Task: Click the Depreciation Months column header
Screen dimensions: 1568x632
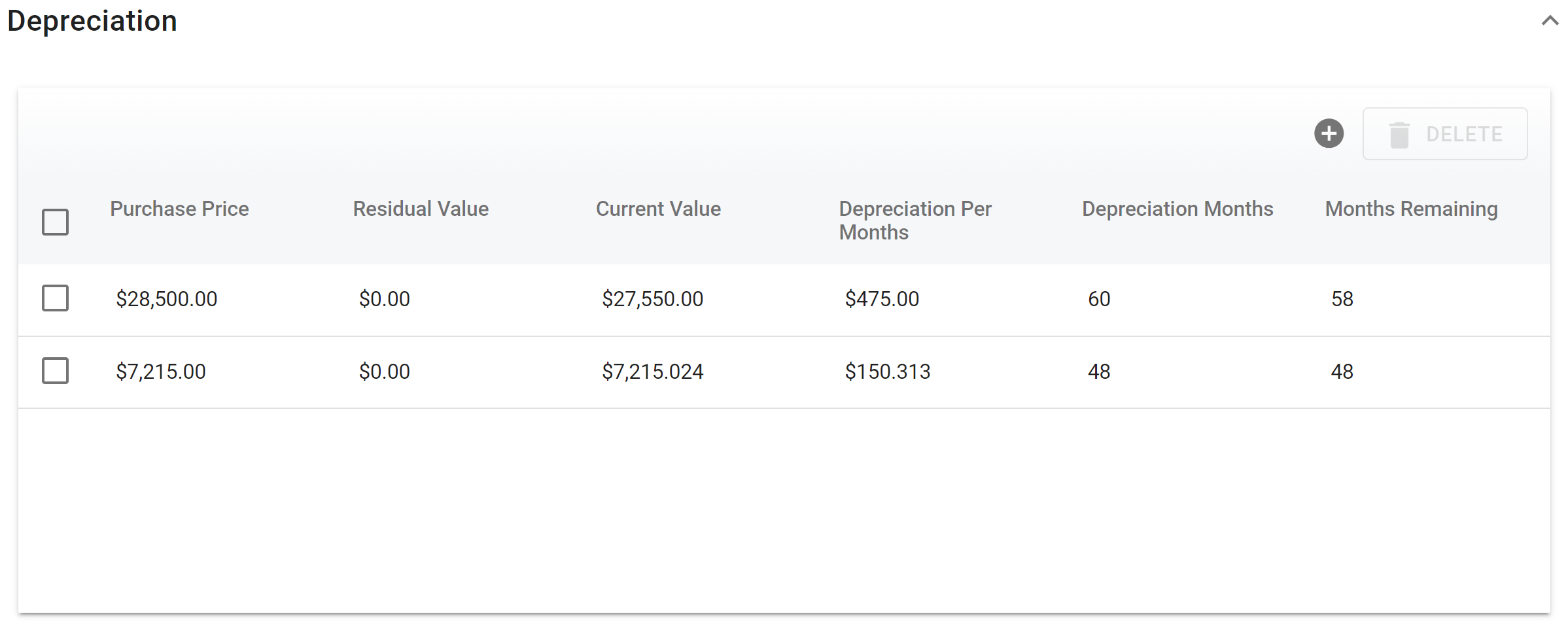Action: (1177, 209)
